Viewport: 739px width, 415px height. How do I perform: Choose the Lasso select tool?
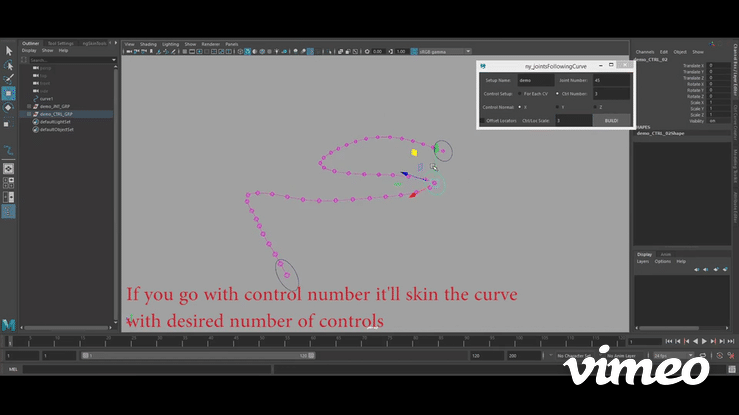coord(8,65)
